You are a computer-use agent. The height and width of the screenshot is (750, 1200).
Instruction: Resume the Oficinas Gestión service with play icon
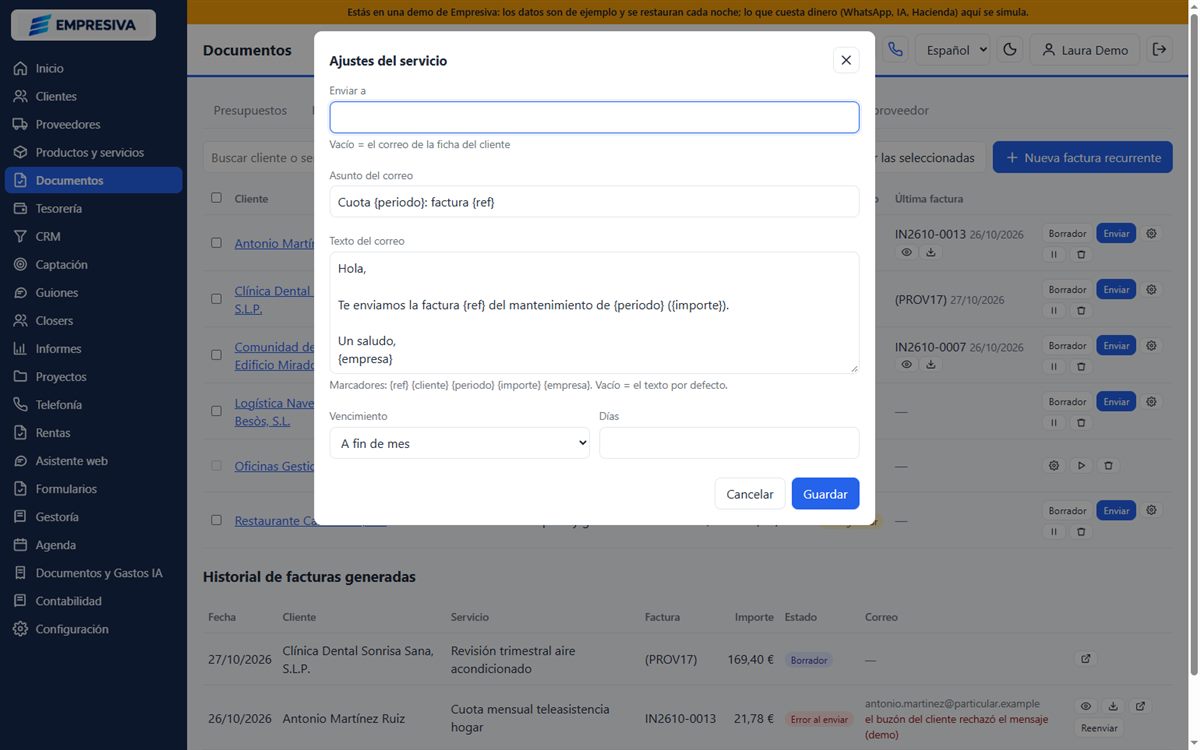[1081, 465]
